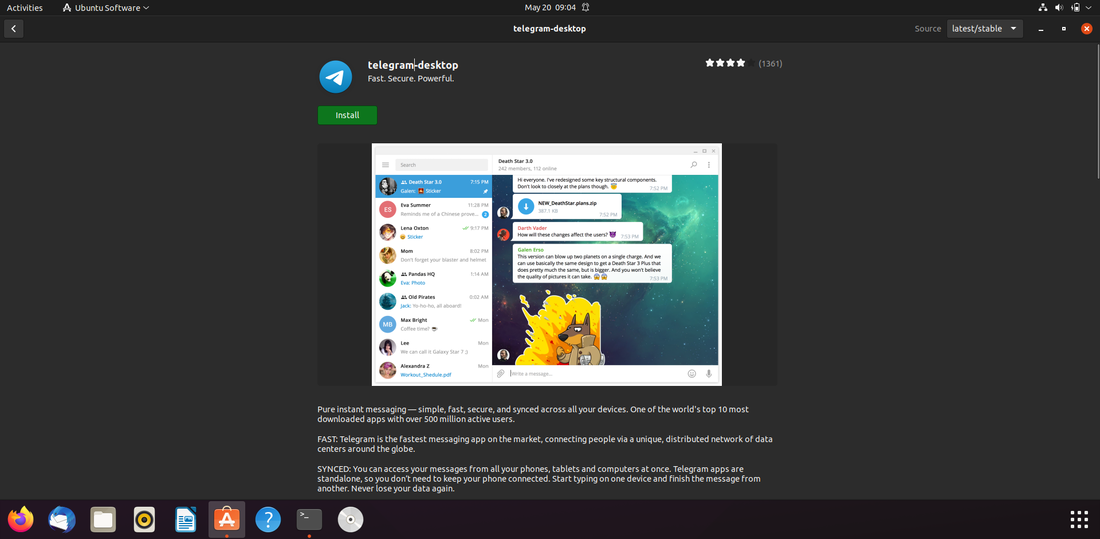Click the battery icon in top bar
The image size is (1100, 539).
pyautogui.click(x=1075, y=8)
